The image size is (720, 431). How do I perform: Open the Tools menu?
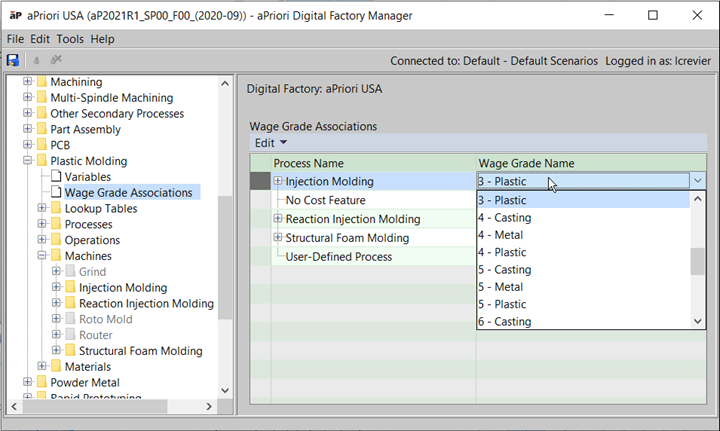point(70,39)
